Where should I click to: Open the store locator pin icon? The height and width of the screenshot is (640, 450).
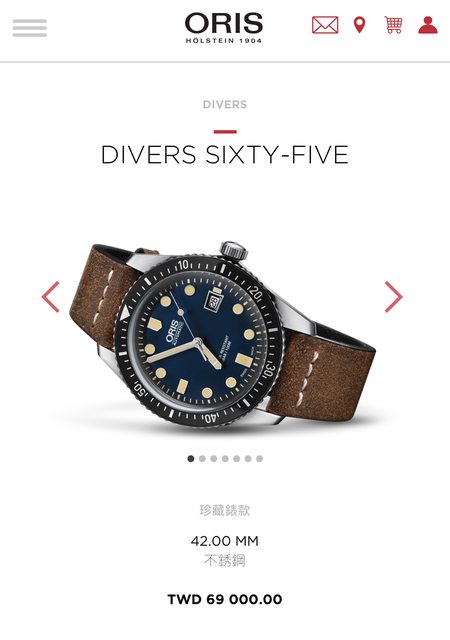pos(359,25)
